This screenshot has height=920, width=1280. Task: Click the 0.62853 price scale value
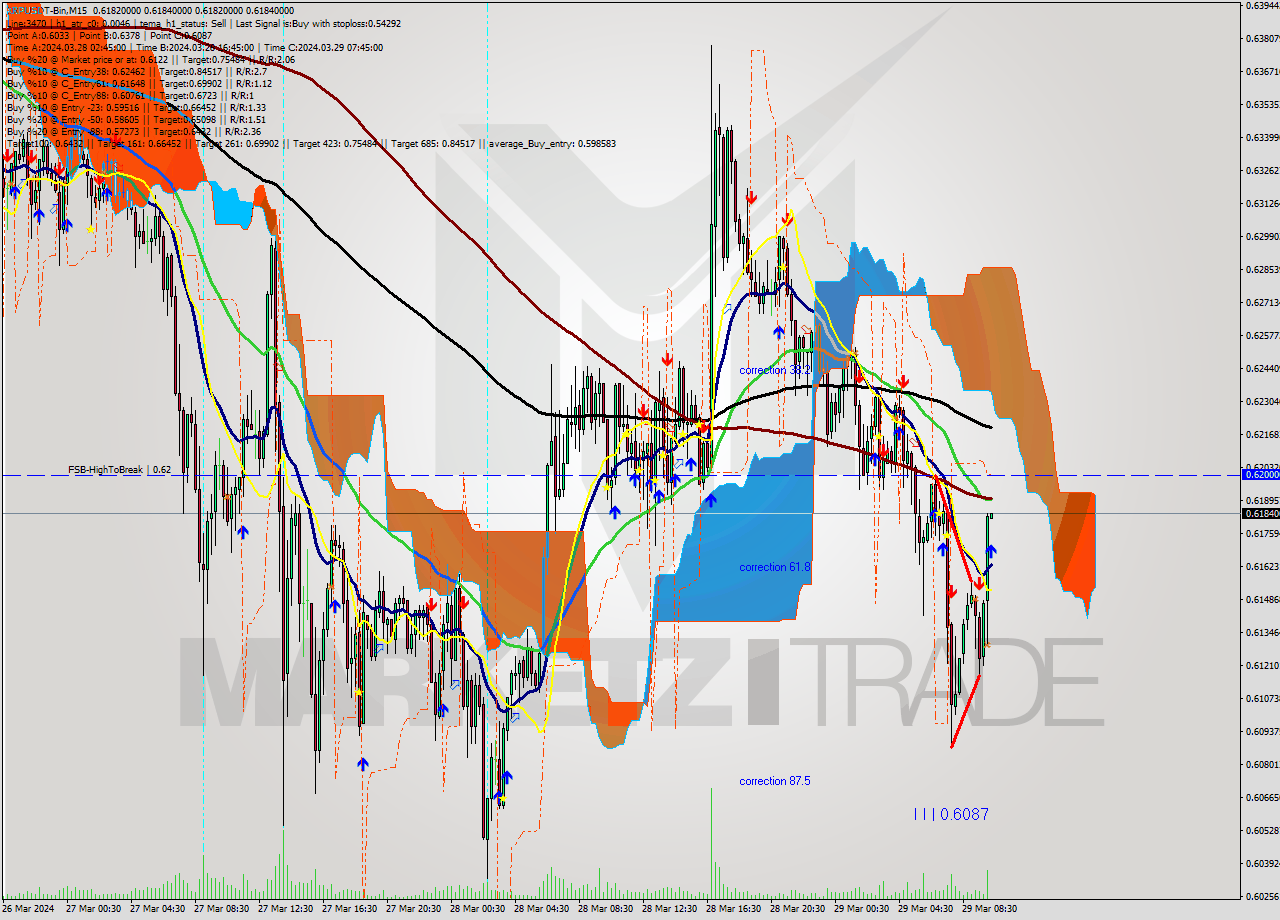click(1262, 269)
